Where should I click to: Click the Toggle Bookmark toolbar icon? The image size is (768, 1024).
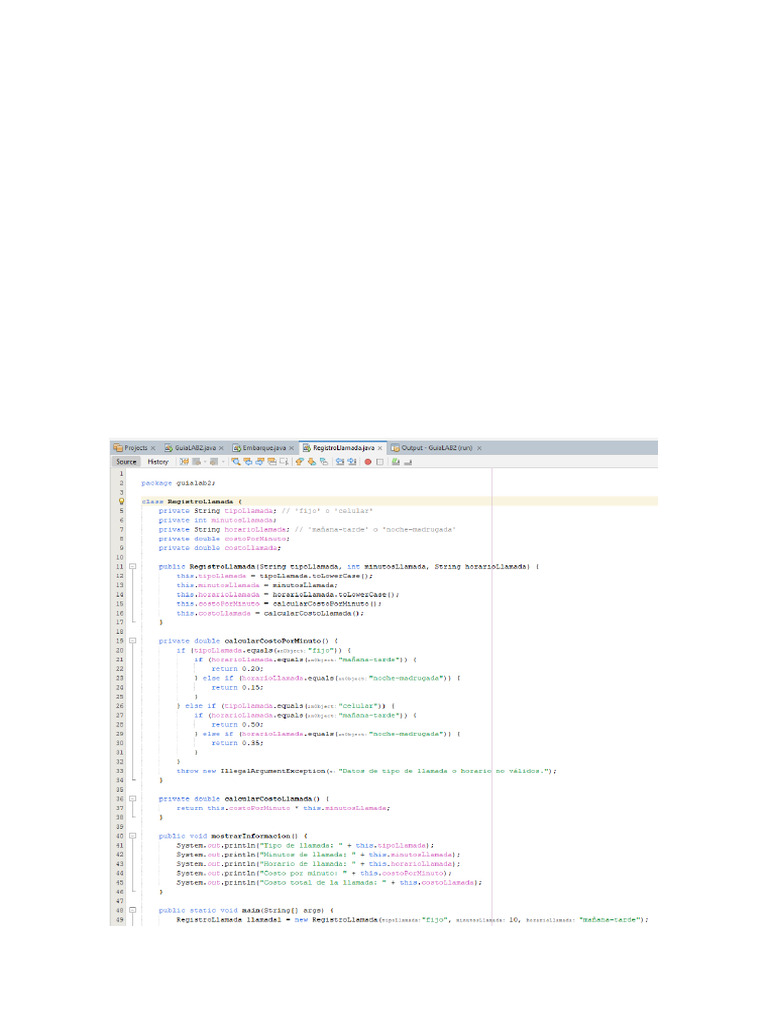click(322, 462)
